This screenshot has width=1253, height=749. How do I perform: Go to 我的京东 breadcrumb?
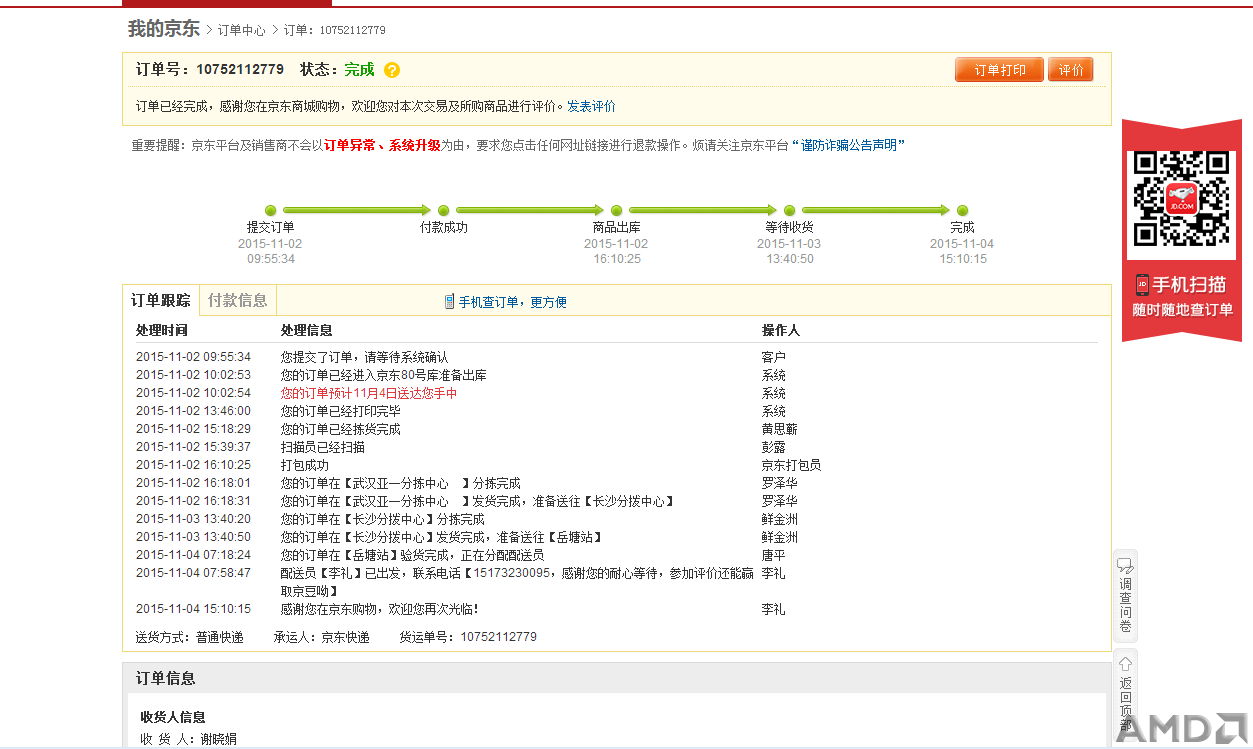pos(164,29)
